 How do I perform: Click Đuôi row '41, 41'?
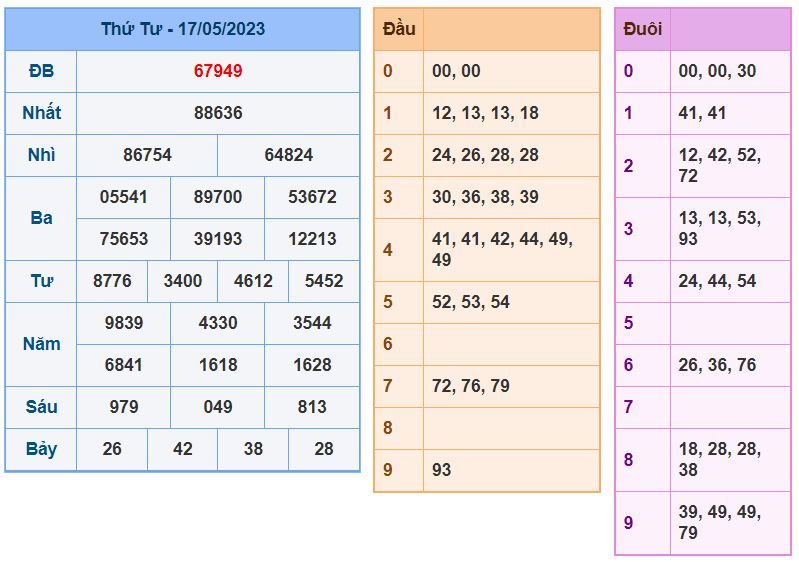tap(703, 113)
